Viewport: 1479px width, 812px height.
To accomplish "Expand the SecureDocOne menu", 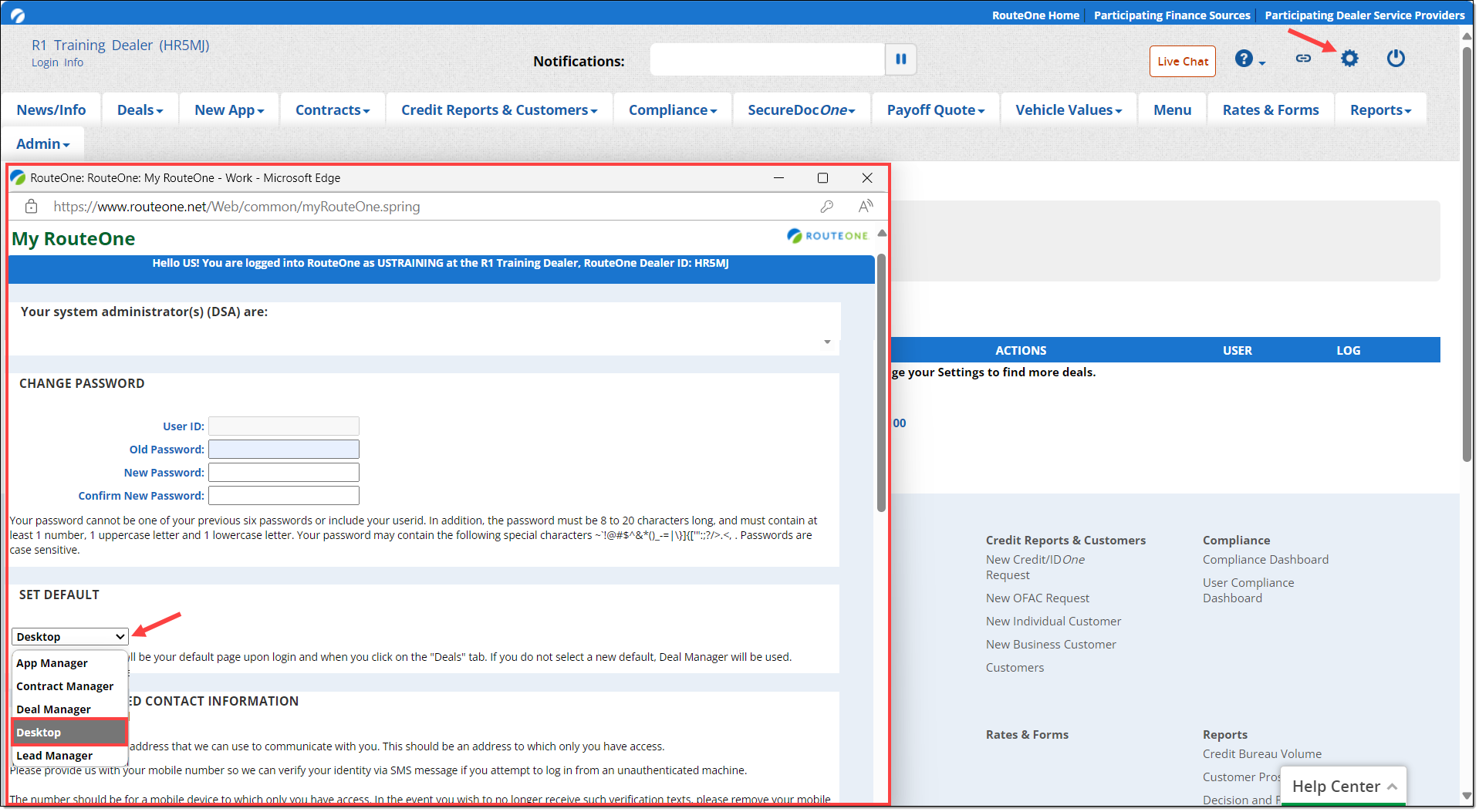I will pyautogui.click(x=802, y=110).
